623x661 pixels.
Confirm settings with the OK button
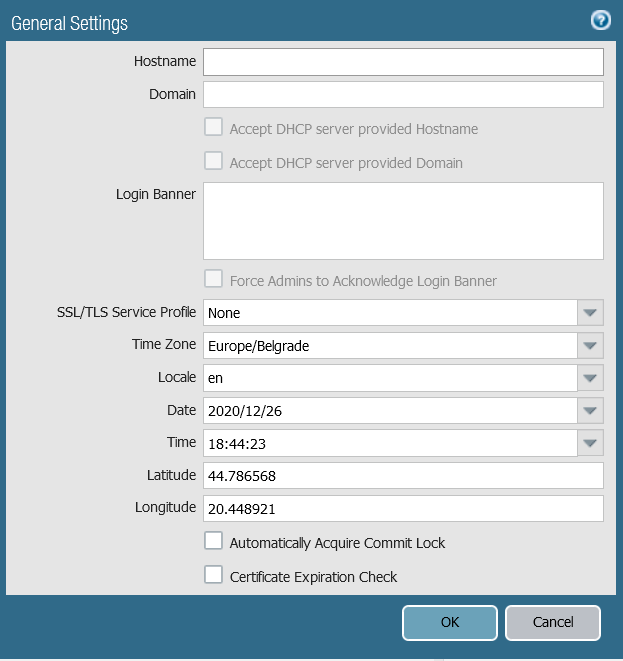(x=450, y=623)
